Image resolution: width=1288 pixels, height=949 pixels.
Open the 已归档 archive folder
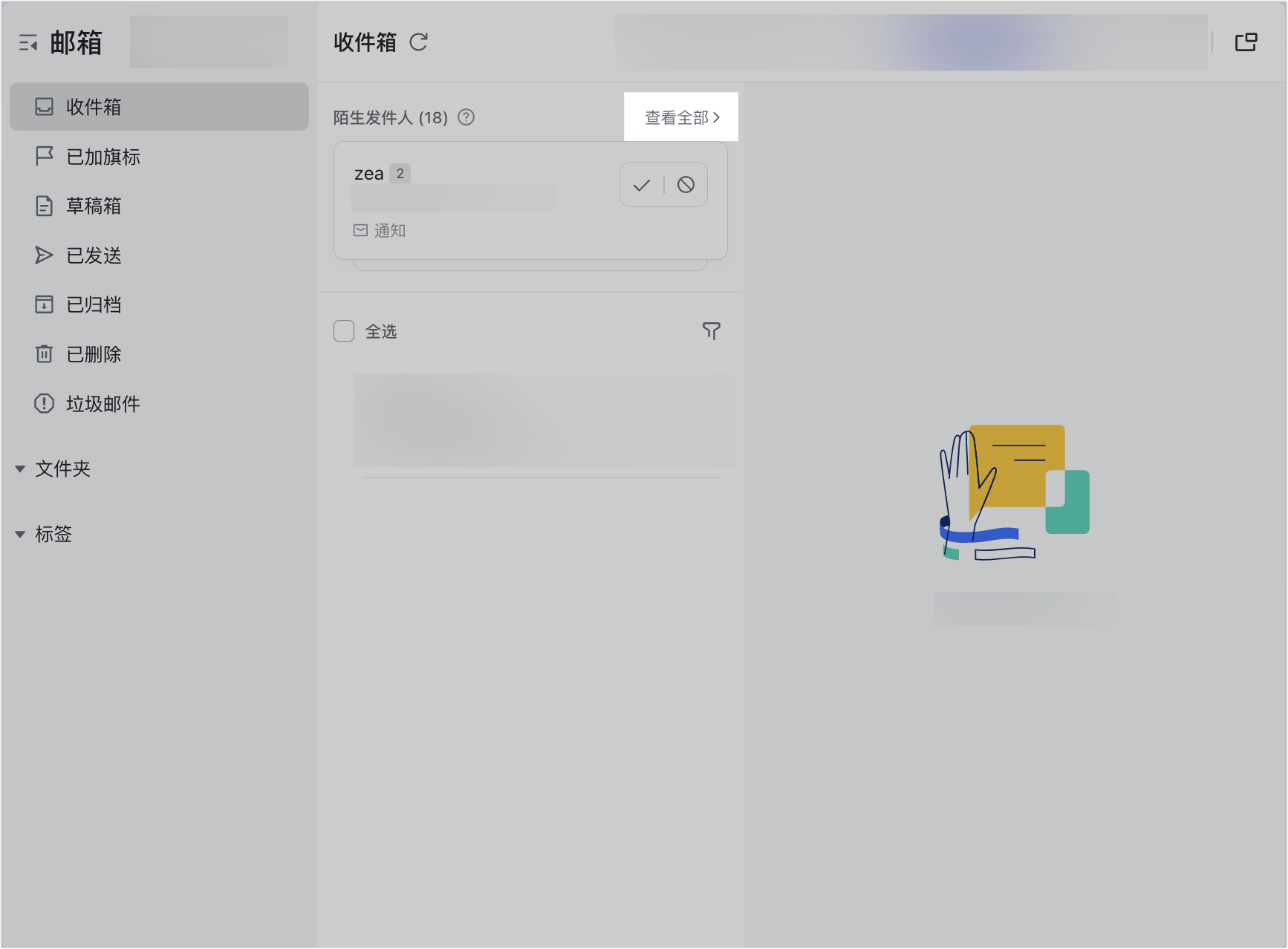click(93, 304)
